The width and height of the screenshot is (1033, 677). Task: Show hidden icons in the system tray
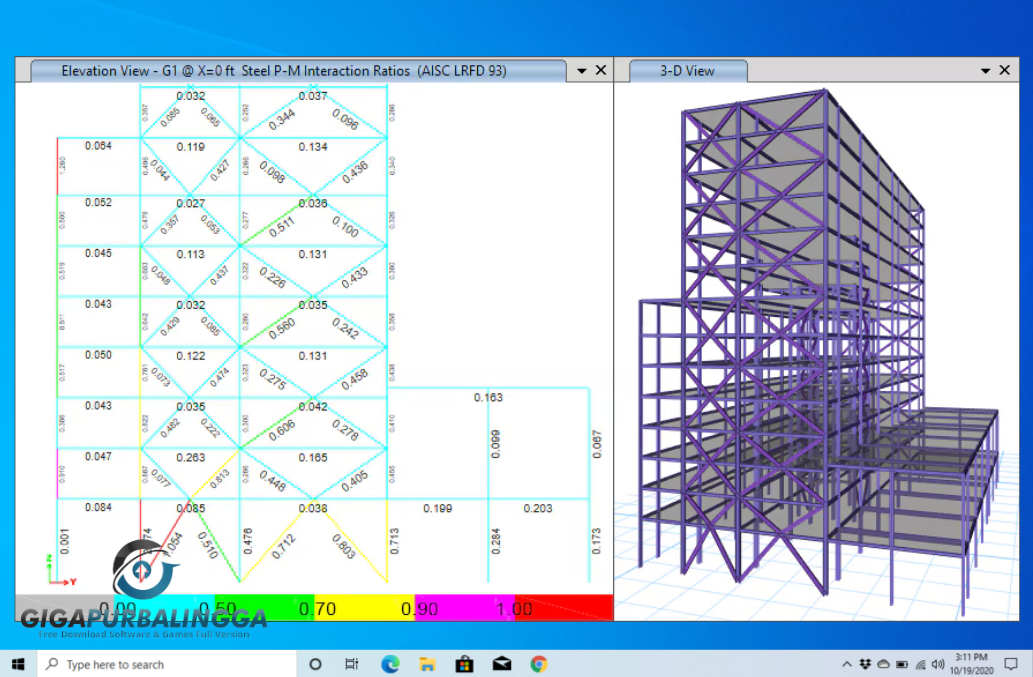[847, 664]
